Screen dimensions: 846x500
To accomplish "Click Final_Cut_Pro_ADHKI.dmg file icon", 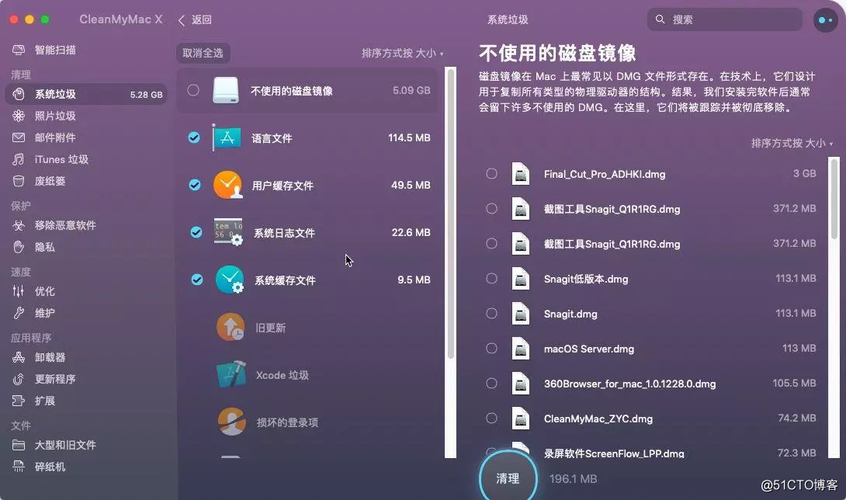I will pyautogui.click(x=521, y=174).
